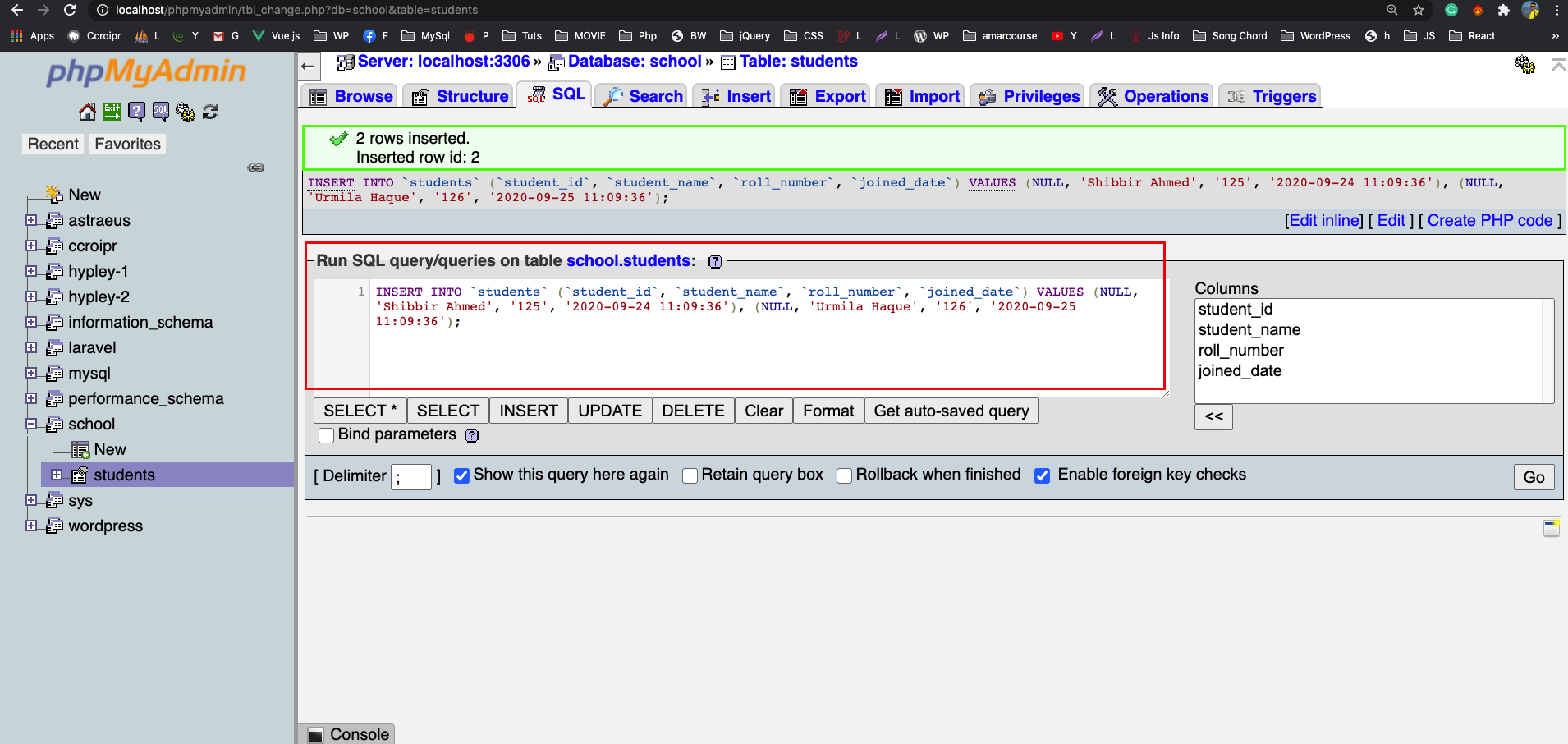Screen dimensions: 1568x744
Task: Open the Apps bookmark shortcut
Action: pyautogui.click(x=33, y=36)
